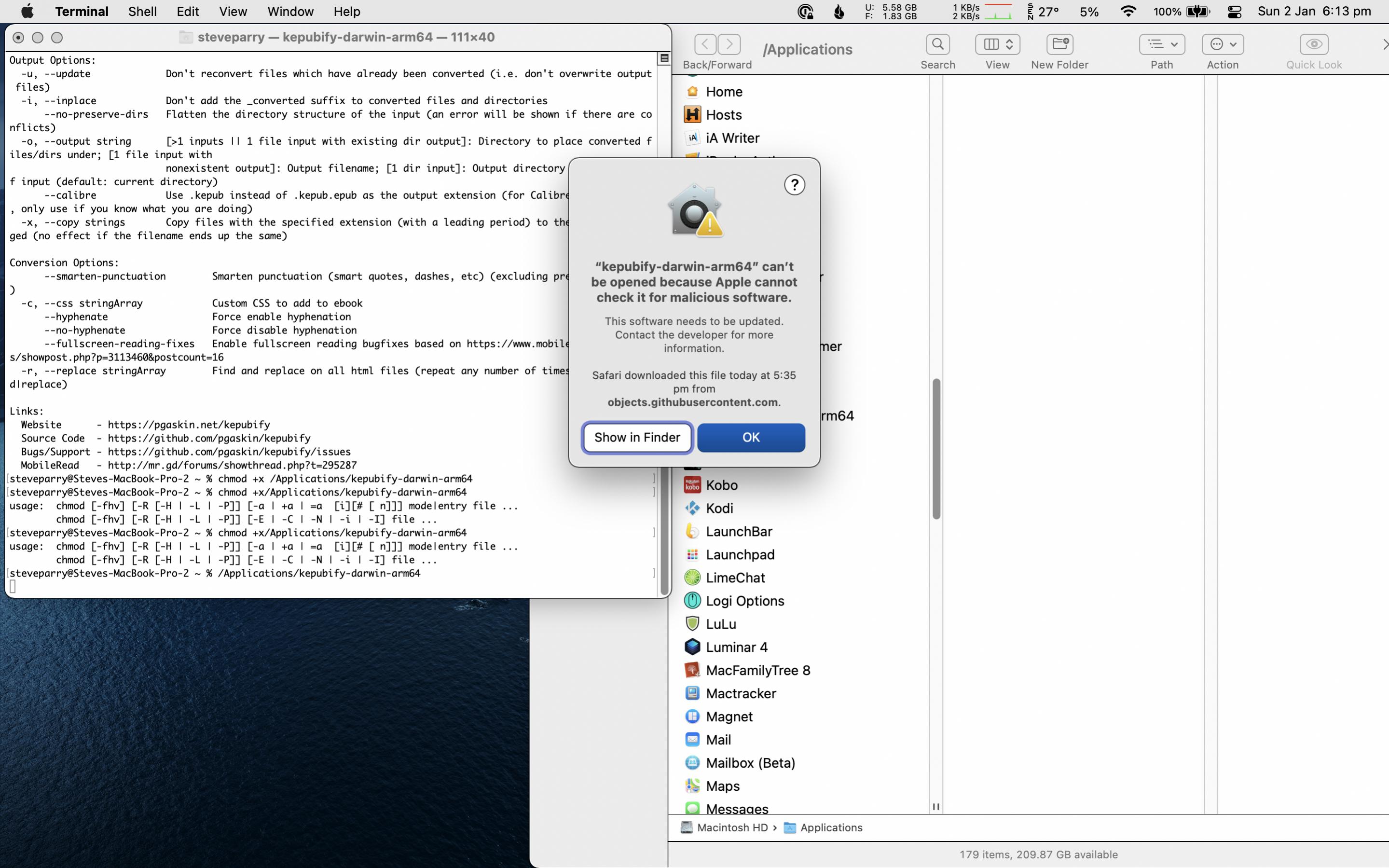Click the '179 items' Finder status bar

(1038, 854)
